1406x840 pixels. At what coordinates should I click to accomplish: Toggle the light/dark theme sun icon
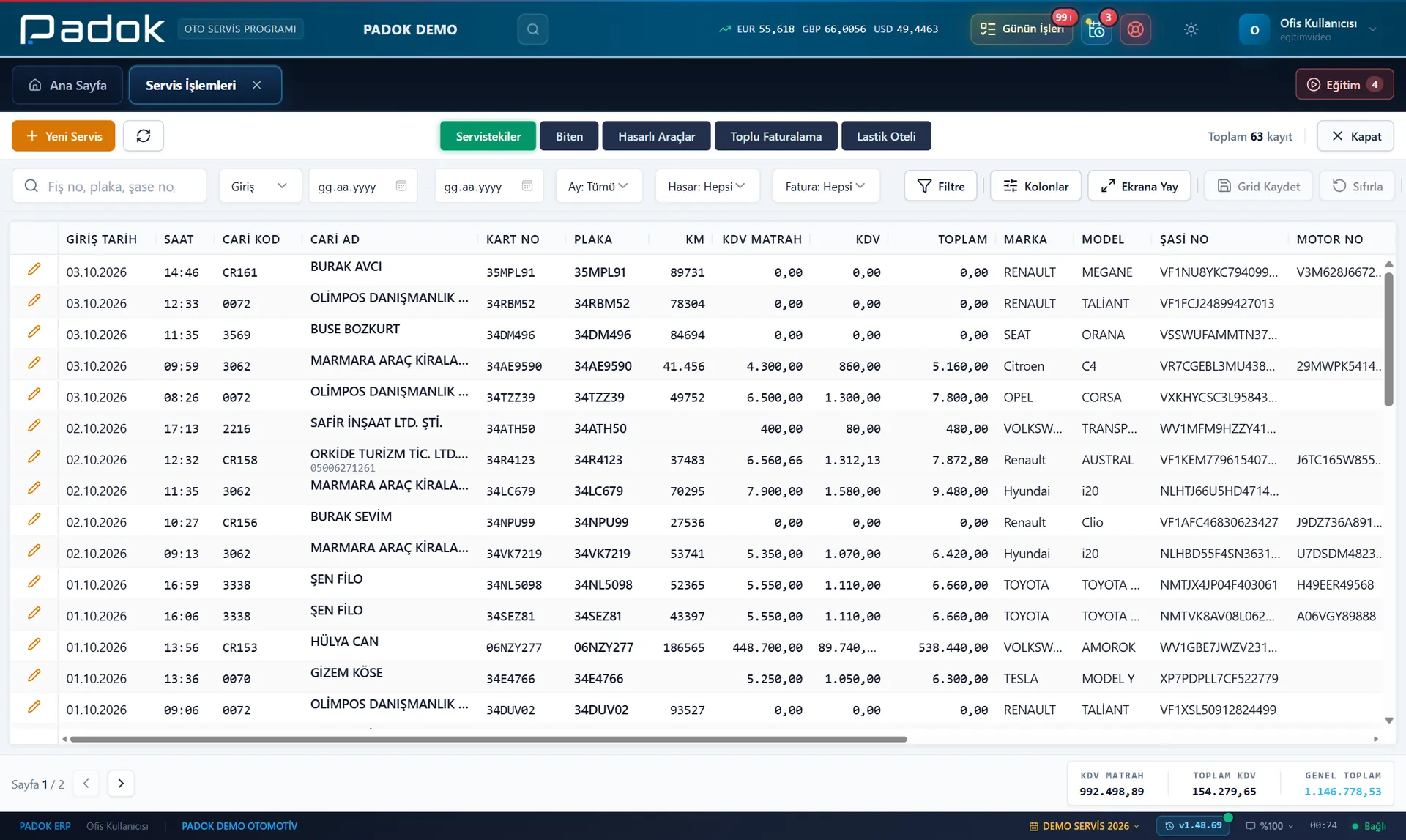(x=1191, y=29)
